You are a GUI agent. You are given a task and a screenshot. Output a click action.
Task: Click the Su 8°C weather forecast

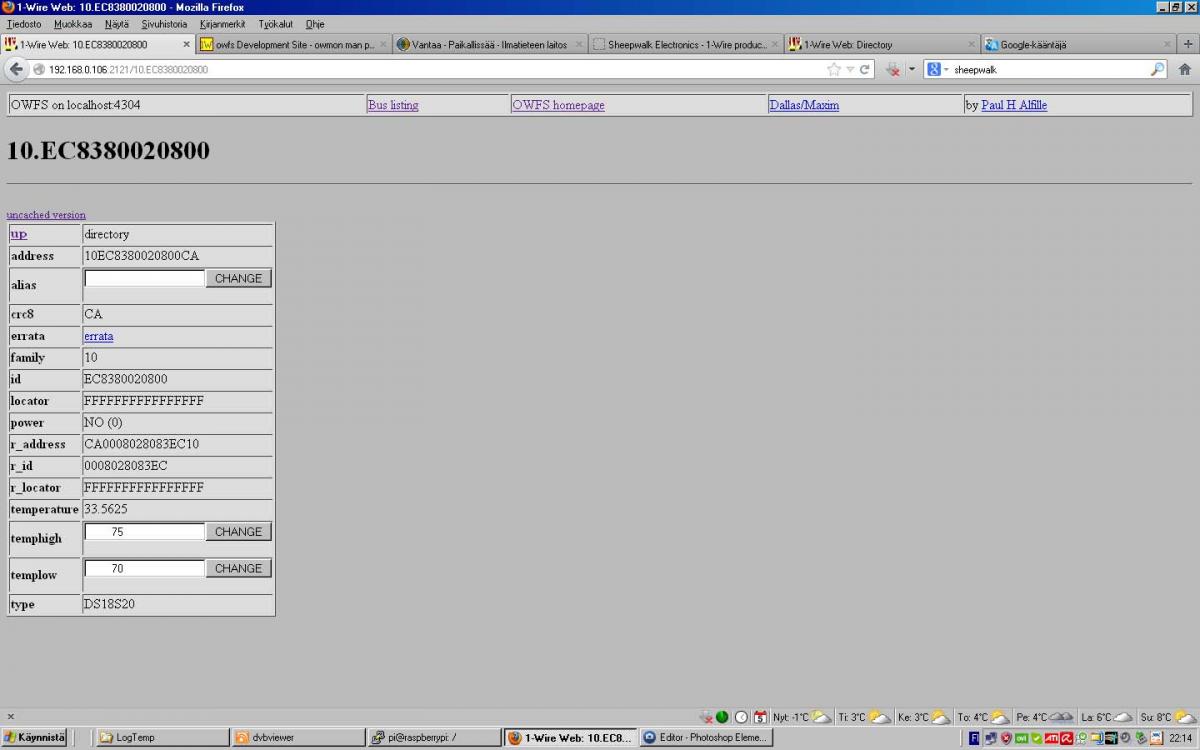click(1168, 717)
